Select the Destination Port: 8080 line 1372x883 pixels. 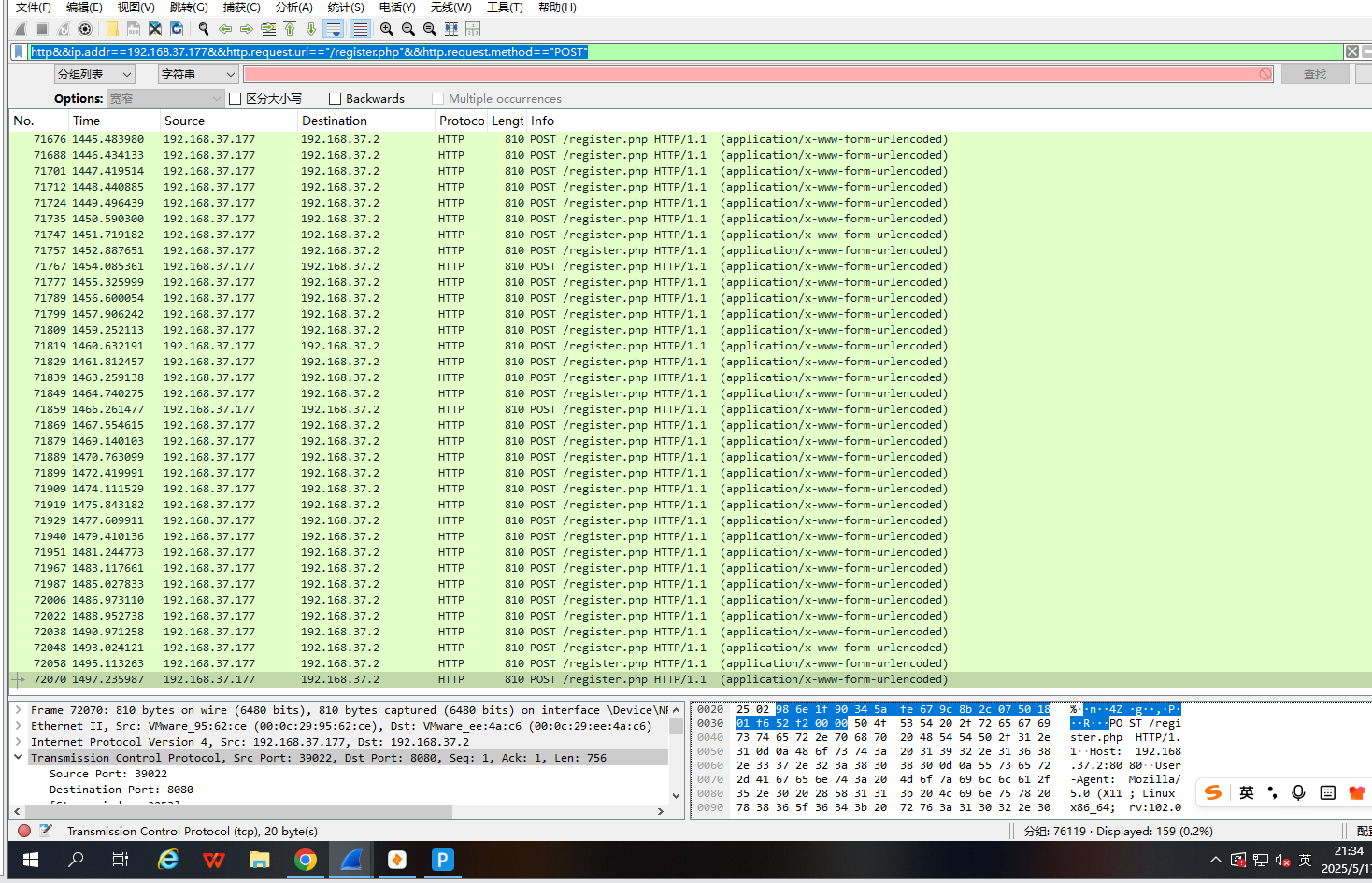point(121,790)
